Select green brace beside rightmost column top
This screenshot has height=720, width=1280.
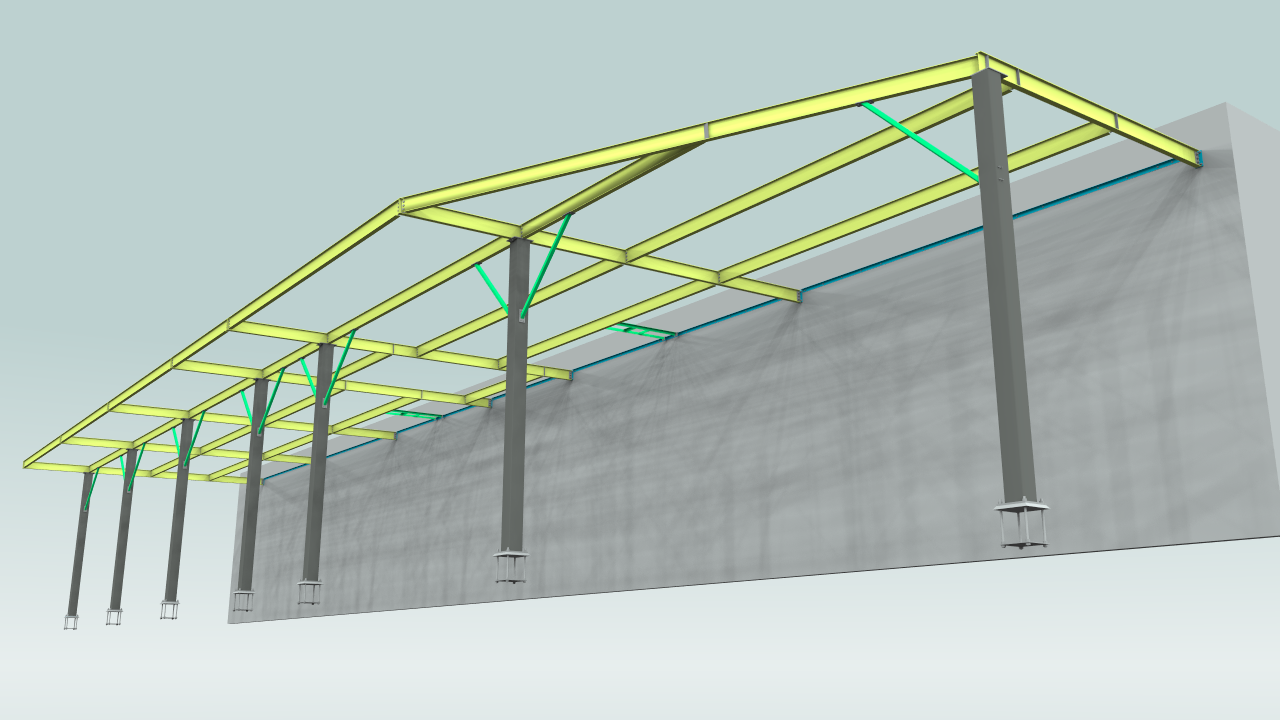[920, 142]
